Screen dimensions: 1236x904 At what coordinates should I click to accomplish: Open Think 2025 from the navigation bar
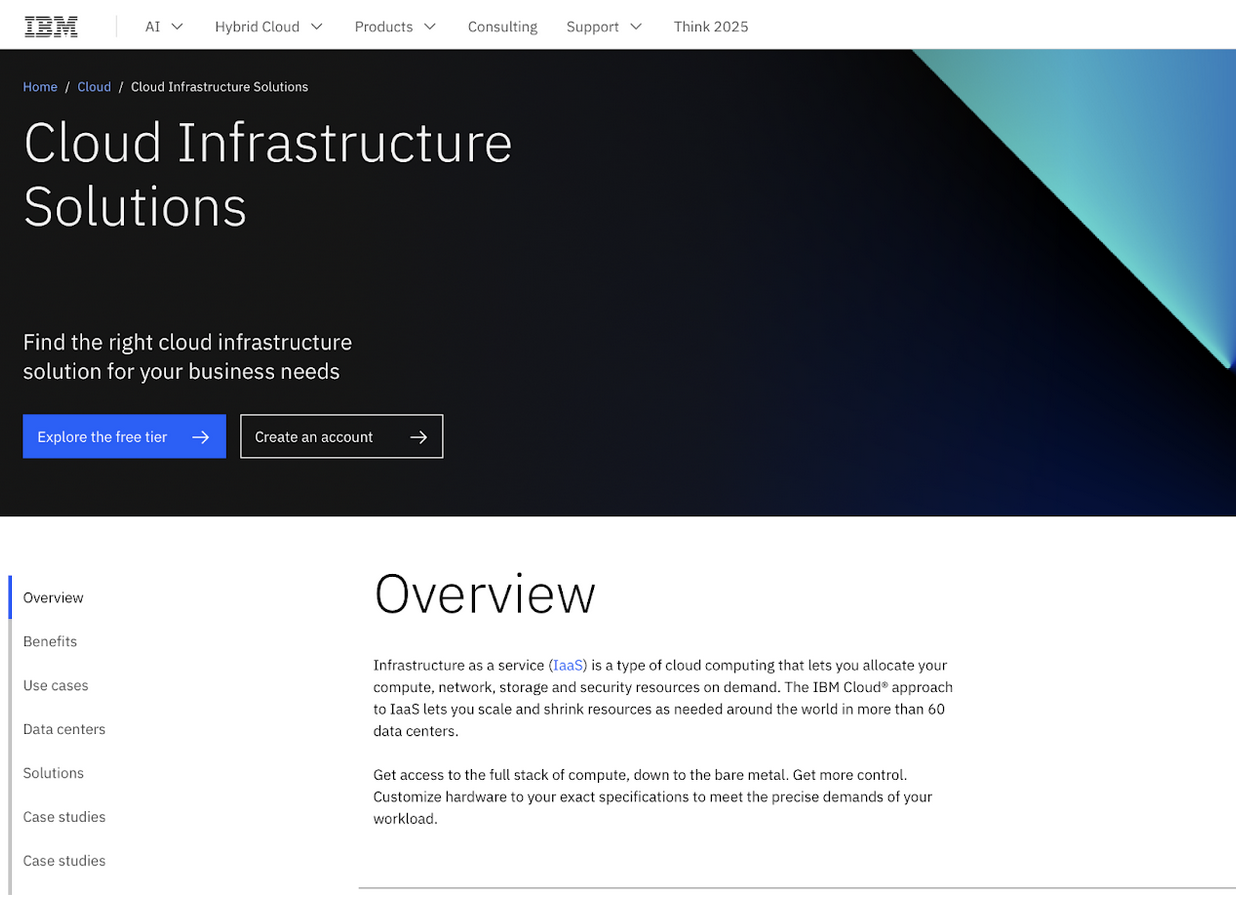711,27
